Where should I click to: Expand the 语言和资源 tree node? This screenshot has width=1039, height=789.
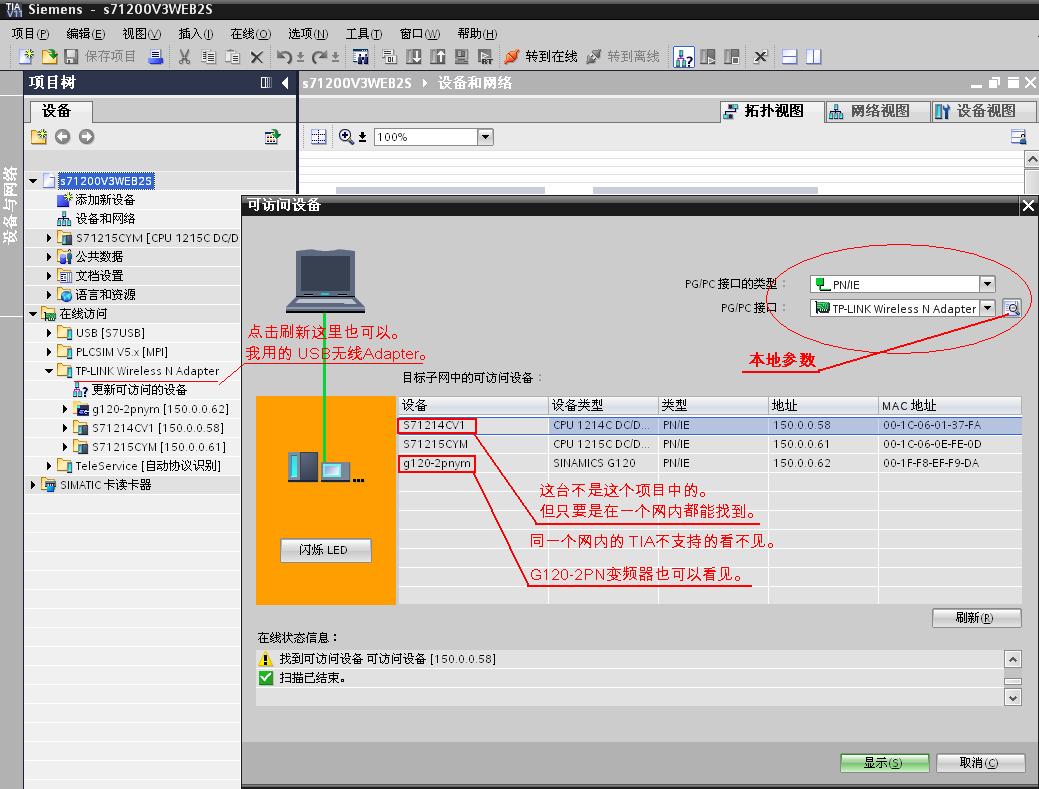click(49, 294)
